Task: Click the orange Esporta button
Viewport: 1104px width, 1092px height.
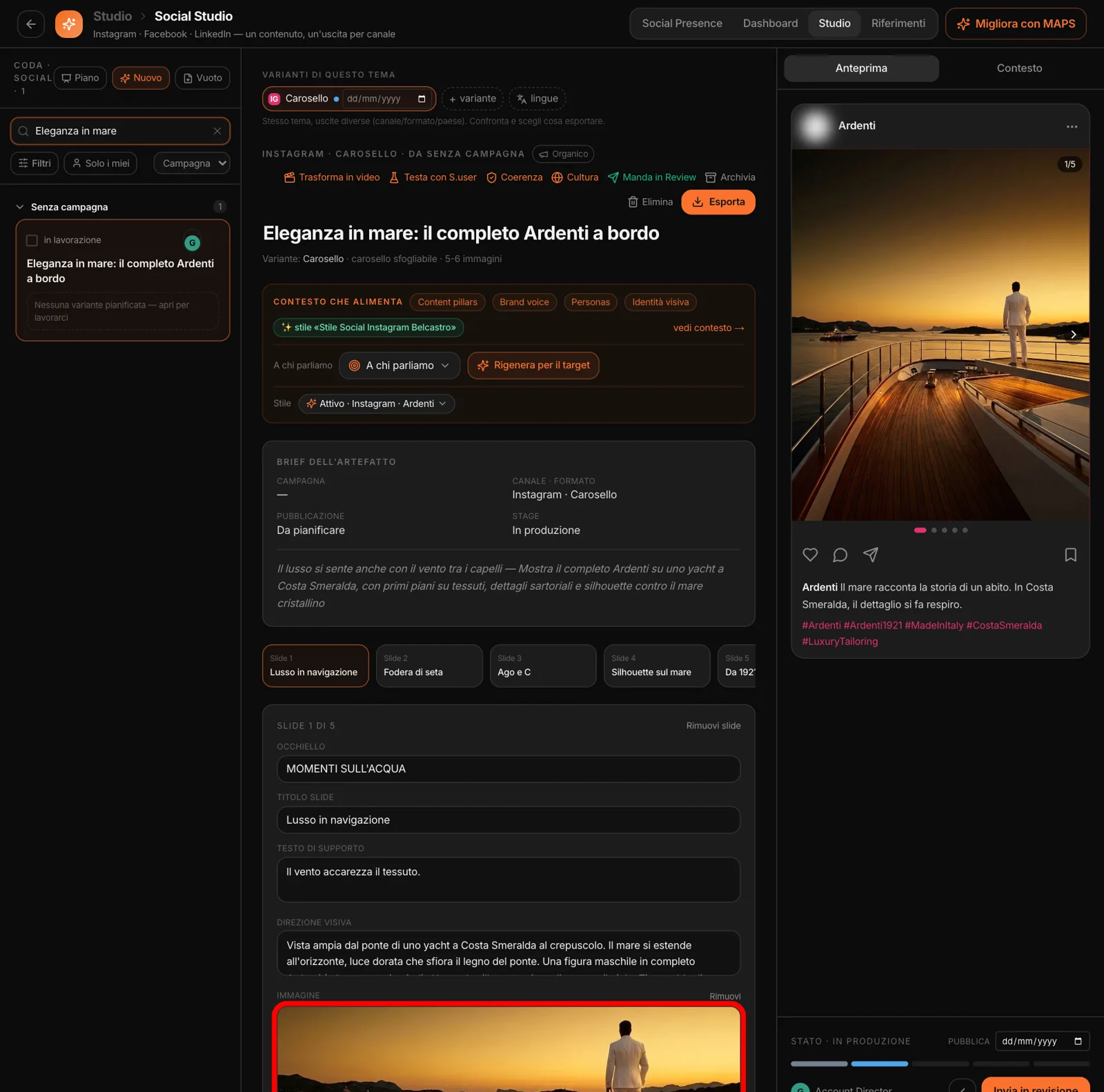Action: [718, 202]
